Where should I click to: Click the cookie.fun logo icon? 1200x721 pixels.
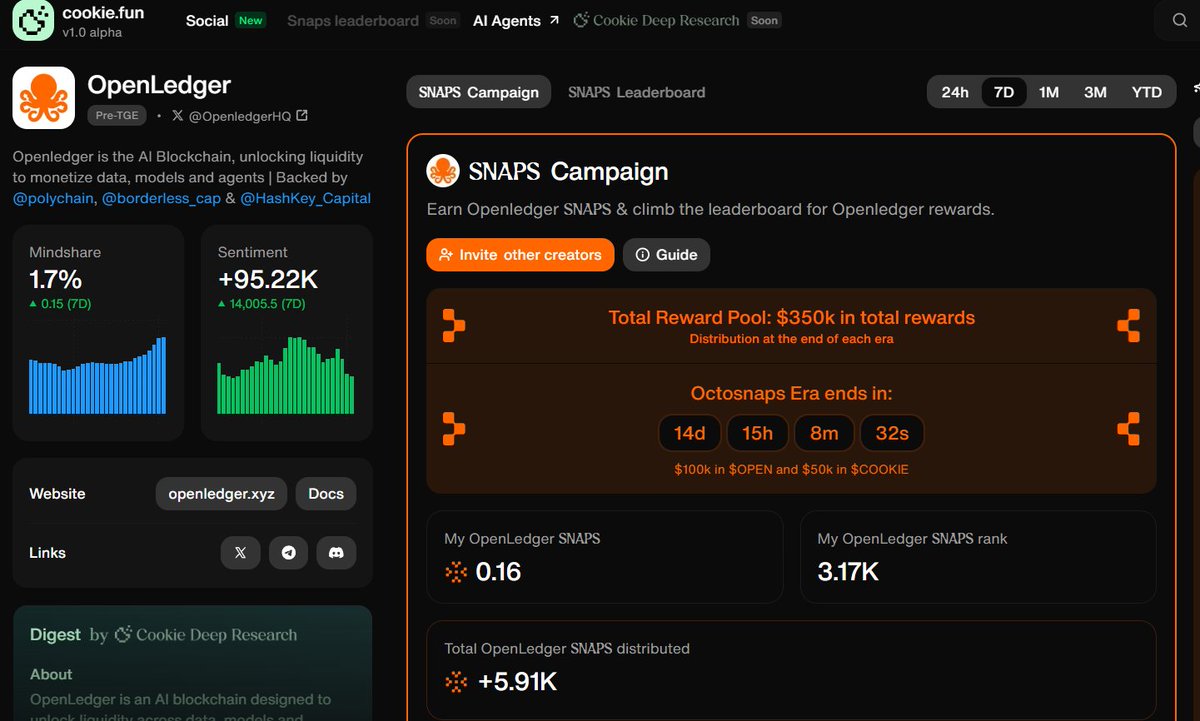[32, 21]
